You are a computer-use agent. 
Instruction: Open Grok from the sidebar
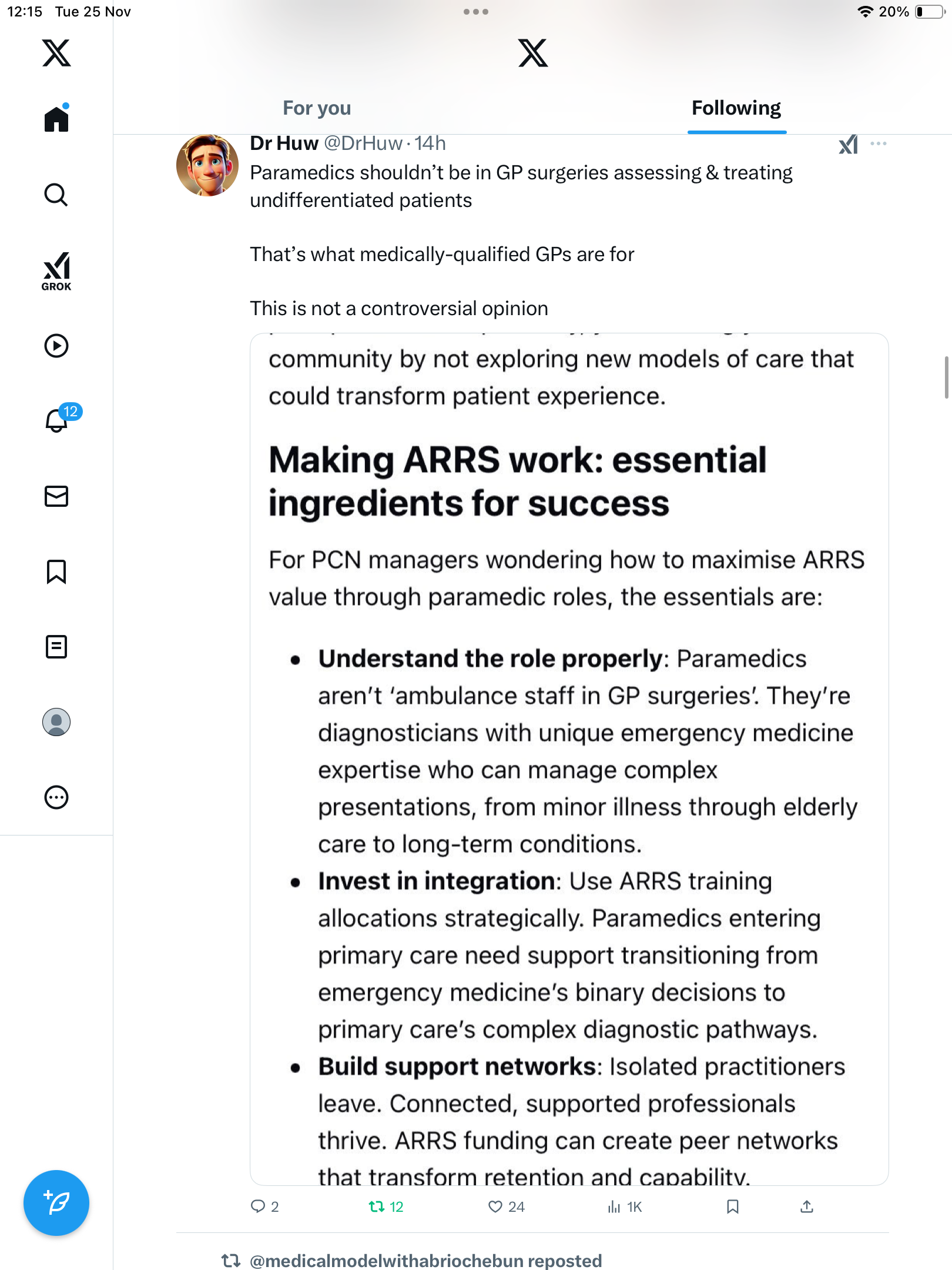[56, 271]
